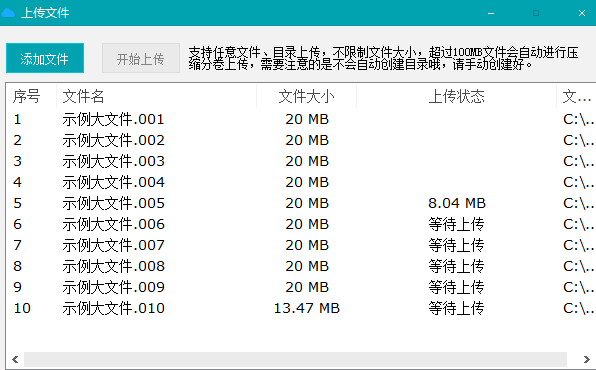Select the last file 示例大文件.010
Image resolution: width=596 pixels, height=370 pixels.
click(x=301, y=308)
